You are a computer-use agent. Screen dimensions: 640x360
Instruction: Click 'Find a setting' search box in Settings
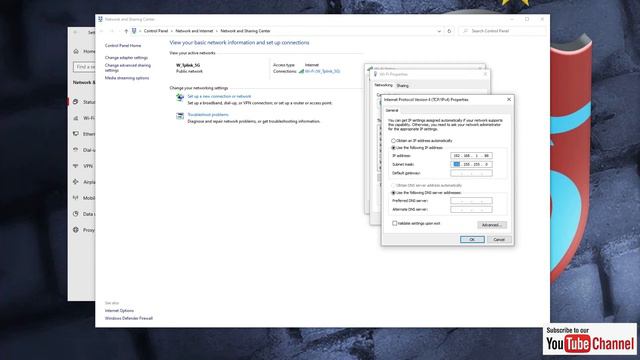pos(84,67)
